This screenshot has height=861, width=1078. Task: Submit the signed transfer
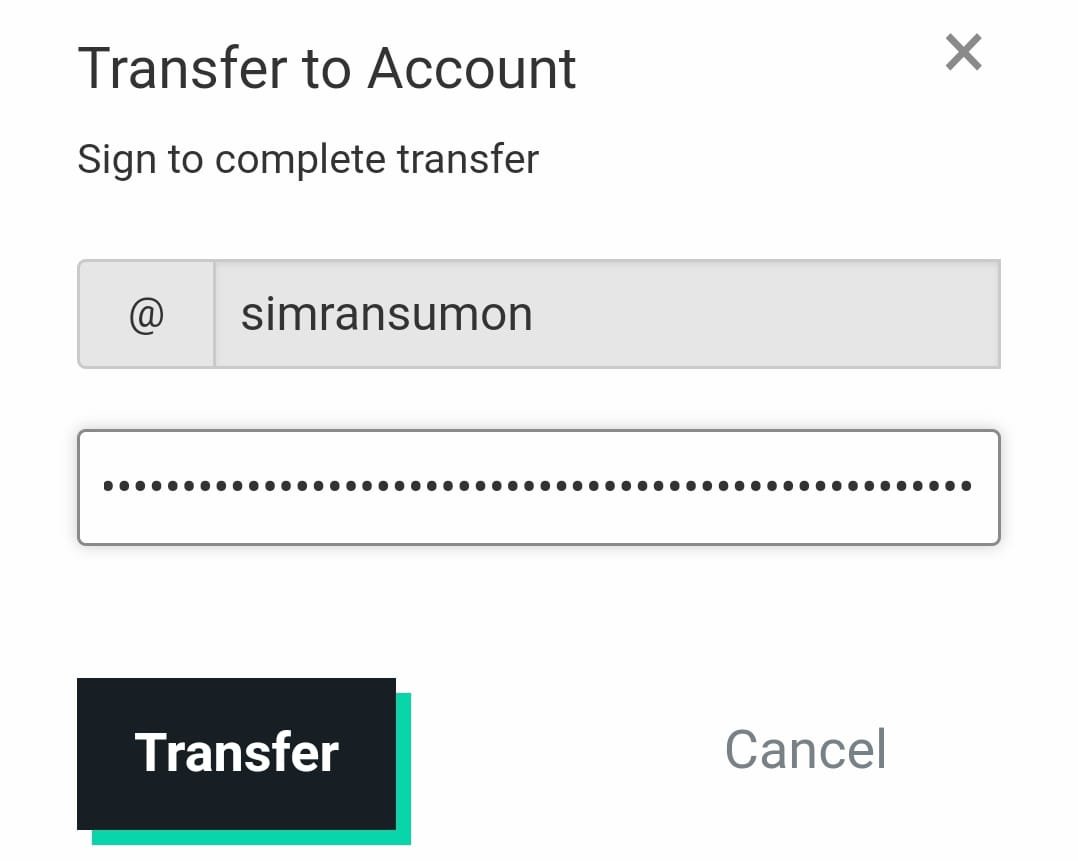[236, 754]
